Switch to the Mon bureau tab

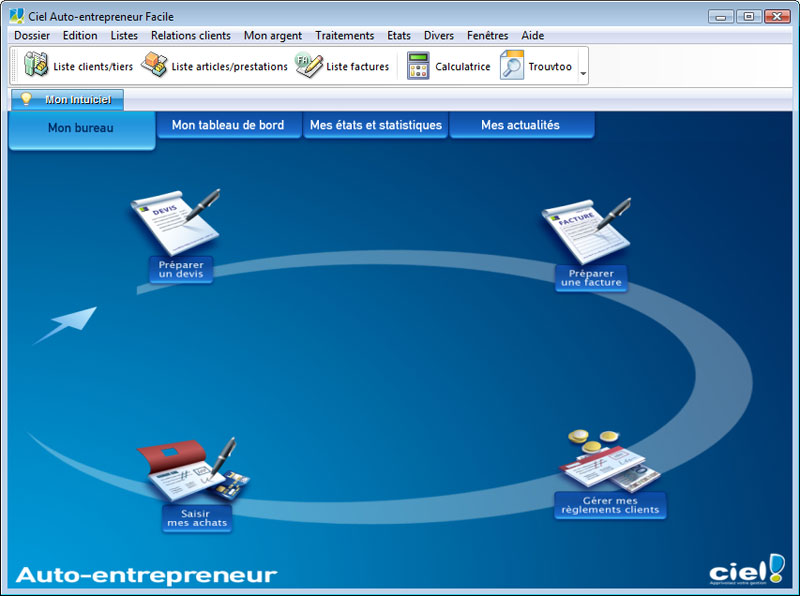tap(82, 130)
